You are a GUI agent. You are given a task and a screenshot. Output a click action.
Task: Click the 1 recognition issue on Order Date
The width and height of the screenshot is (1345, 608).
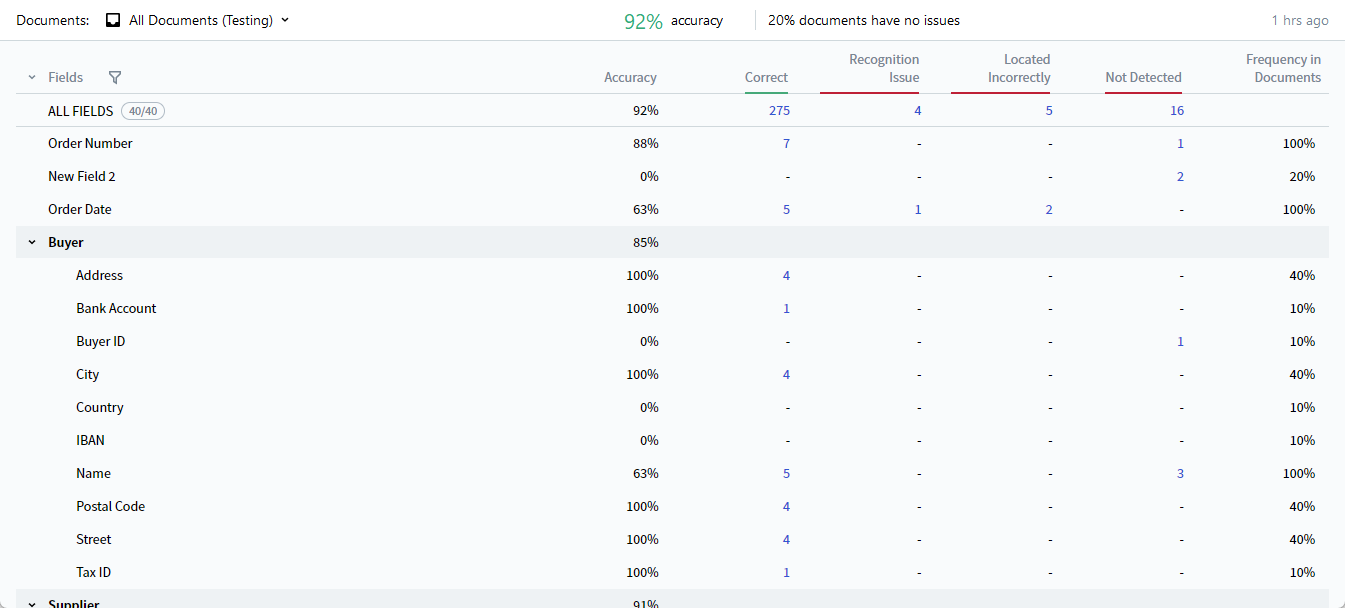click(x=918, y=209)
